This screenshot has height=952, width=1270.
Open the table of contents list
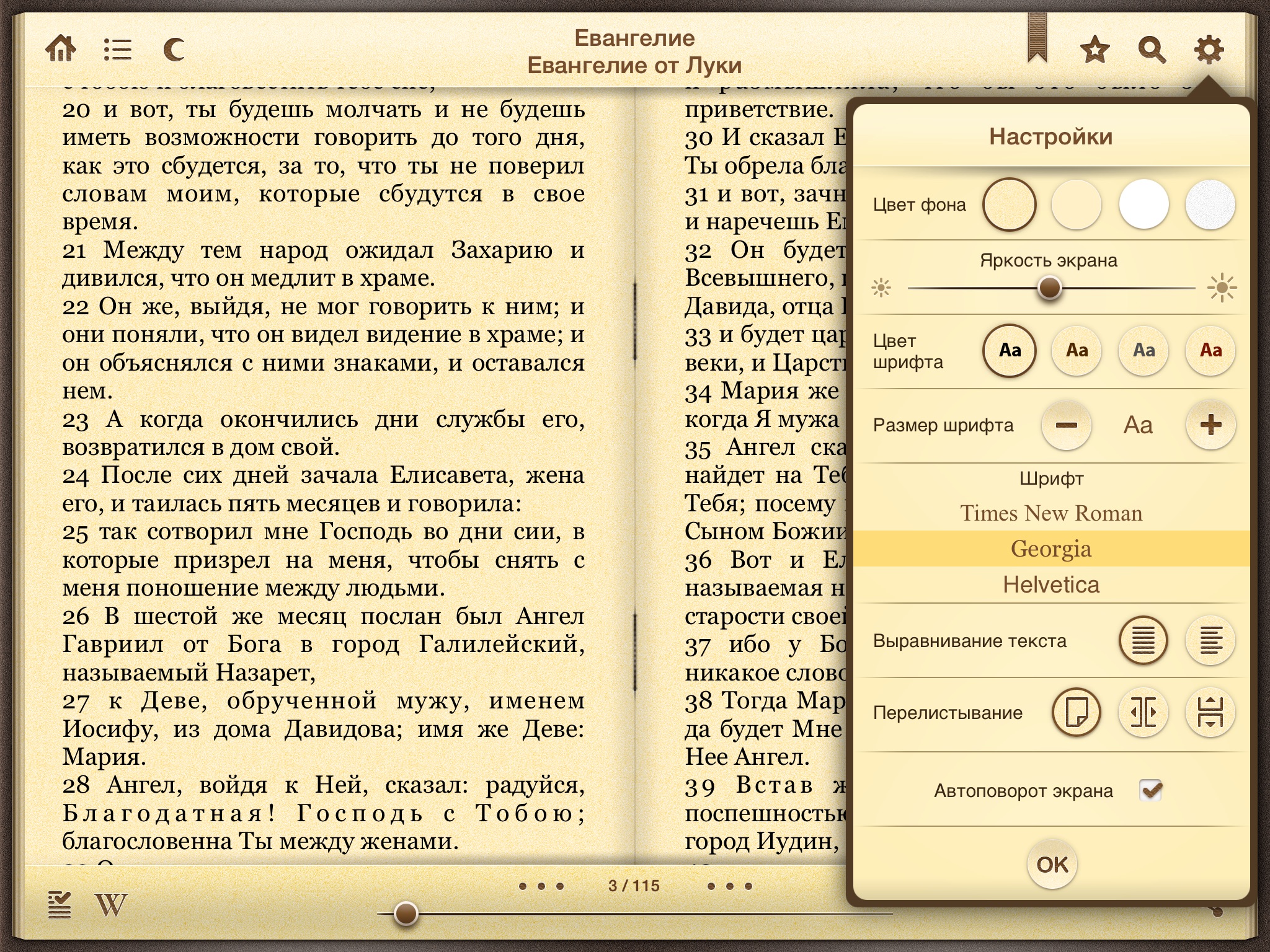pyautogui.click(x=117, y=49)
